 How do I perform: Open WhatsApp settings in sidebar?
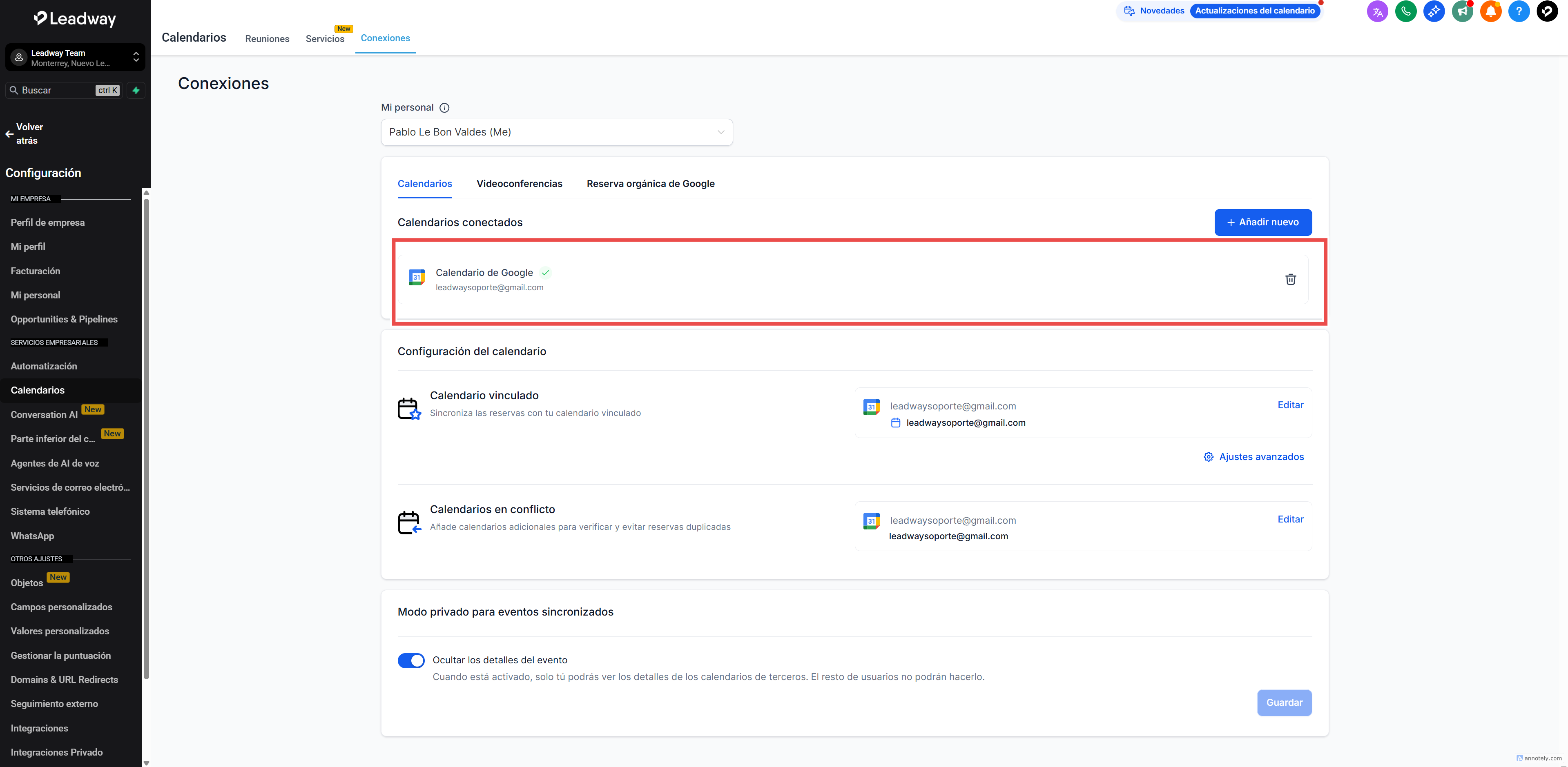pos(32,536)
